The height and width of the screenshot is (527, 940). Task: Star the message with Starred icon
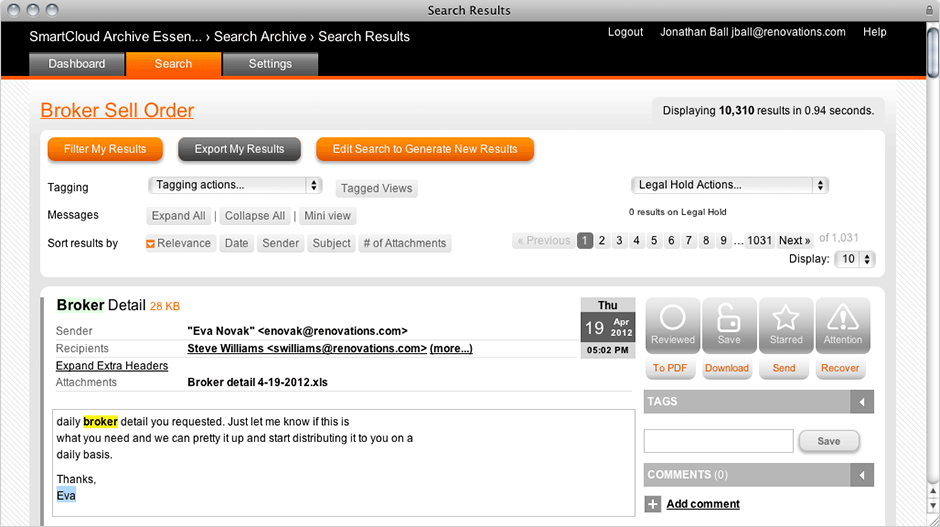click(786, 325)
